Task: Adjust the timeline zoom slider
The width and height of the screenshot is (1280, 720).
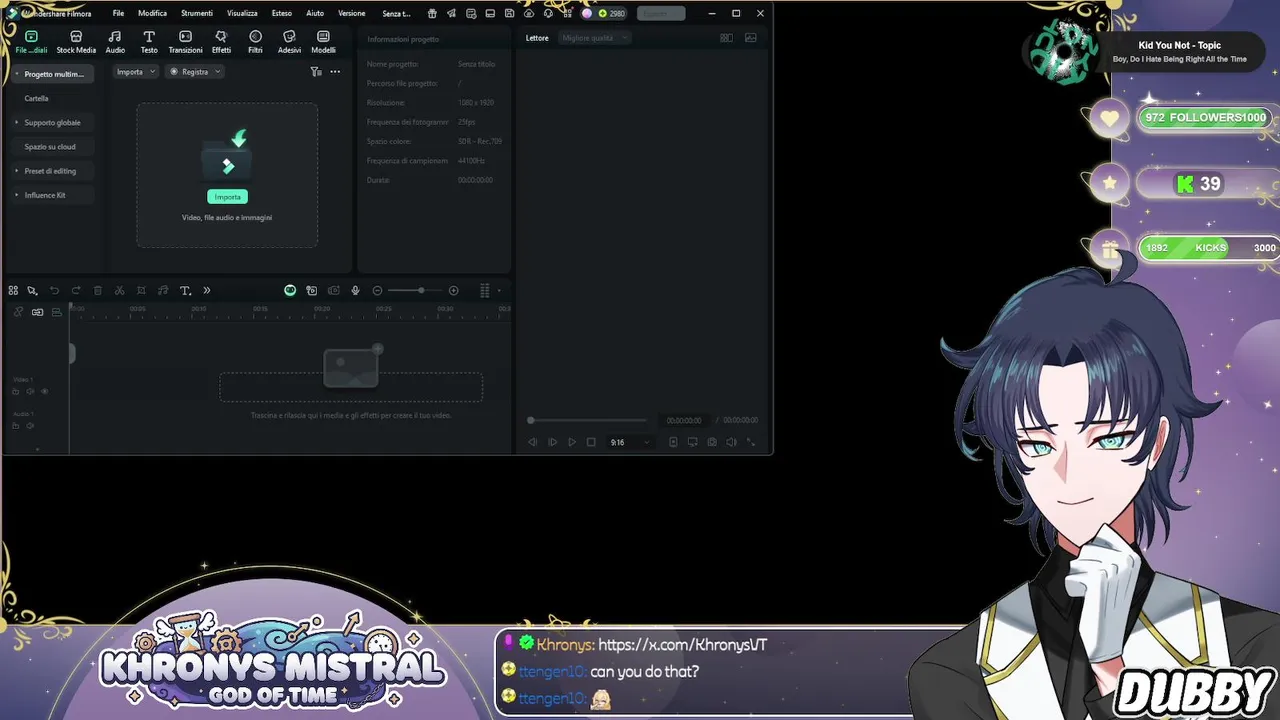Action: pyautogui.click(x=415, y=290)
